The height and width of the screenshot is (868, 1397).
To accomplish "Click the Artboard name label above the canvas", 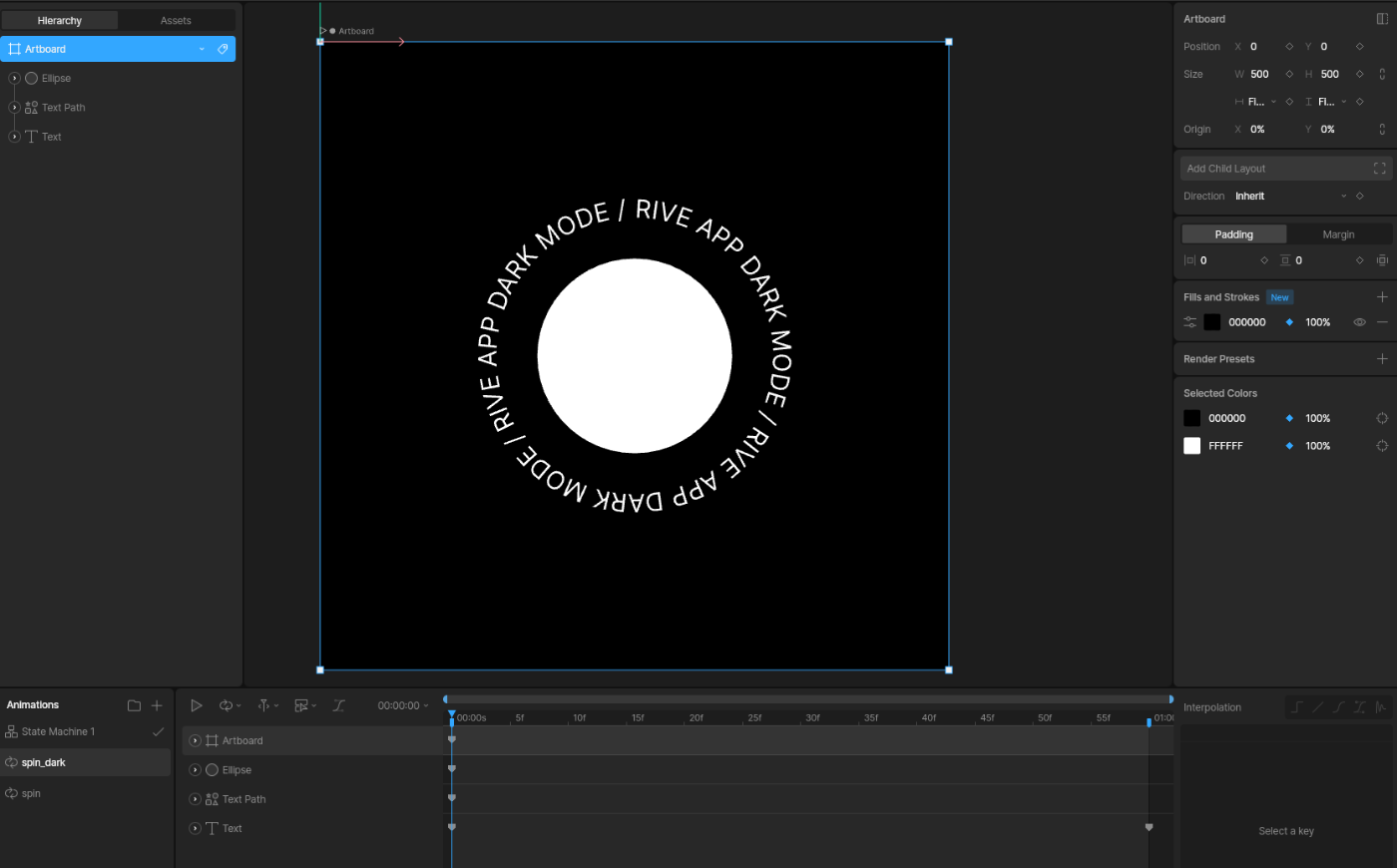I will click(356, 31).
